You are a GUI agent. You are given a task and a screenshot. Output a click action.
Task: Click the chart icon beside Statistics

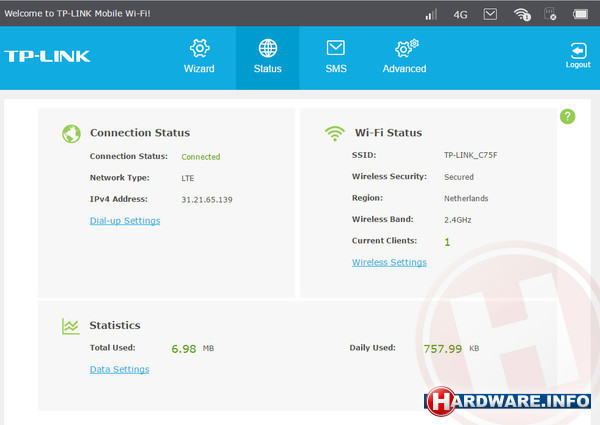pyautogui.click(x=71, y=326)
